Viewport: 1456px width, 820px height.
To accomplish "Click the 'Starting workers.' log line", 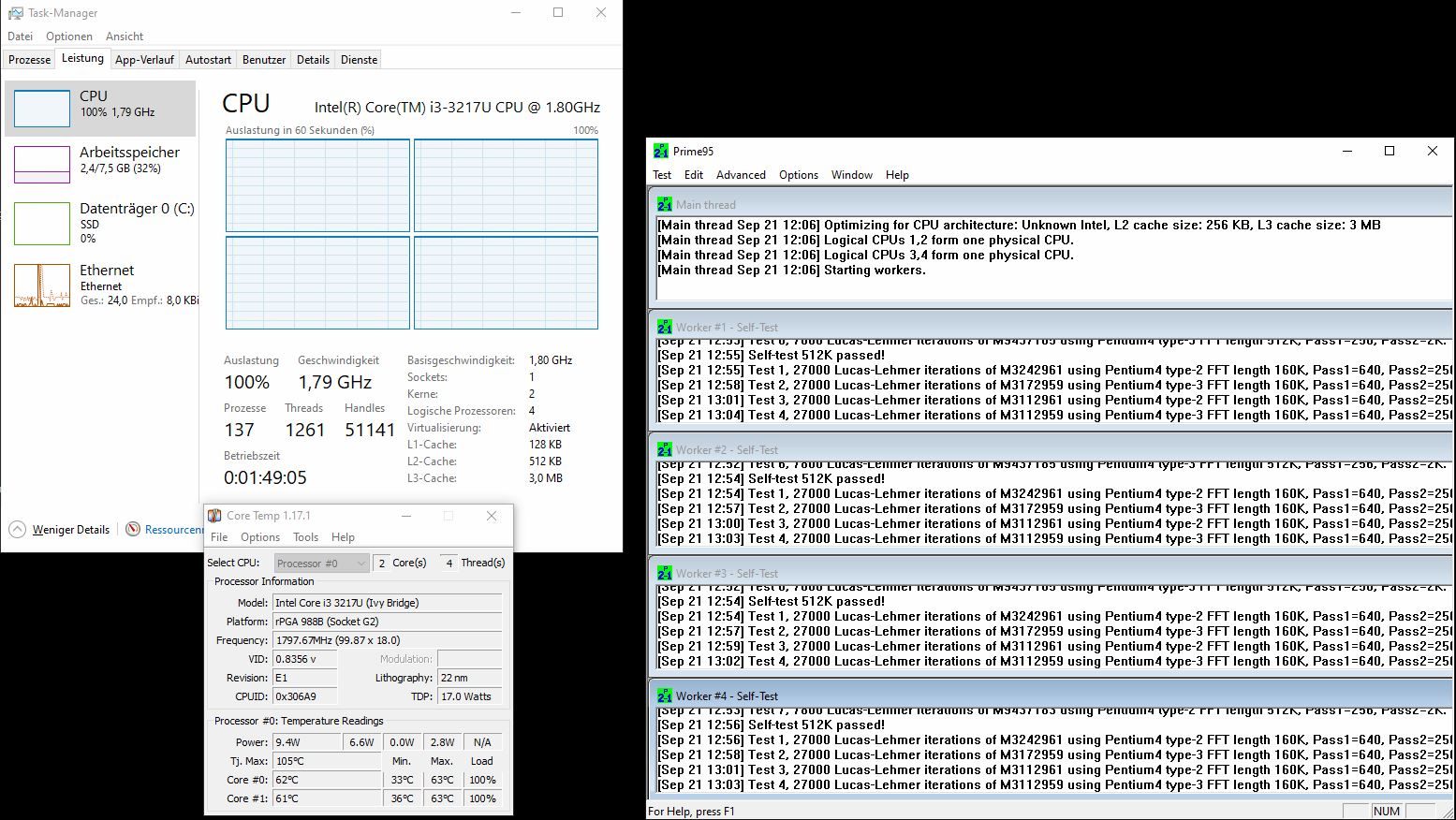I will pyautogui.click(x=791, y=270).
